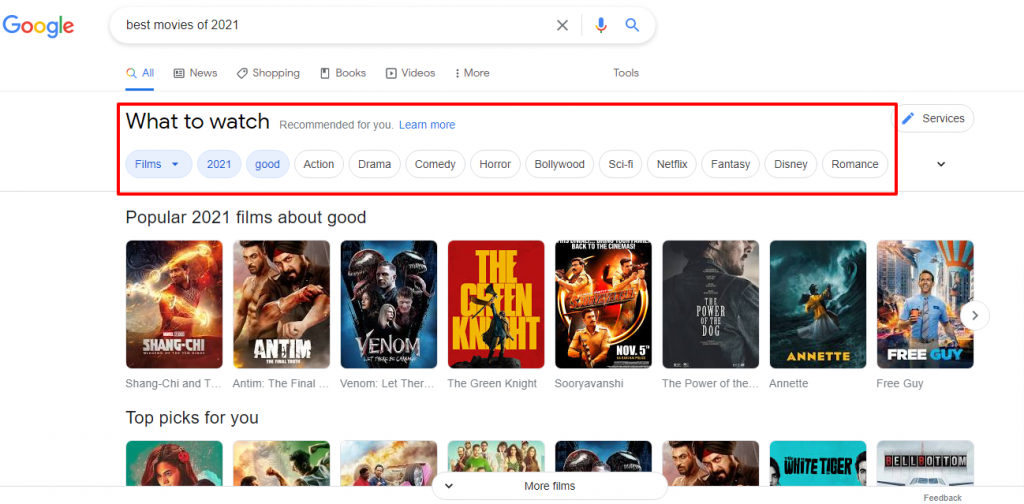Toggle the Drama genre chip
The image size is (1024, 504).
[x=375, y=164]
